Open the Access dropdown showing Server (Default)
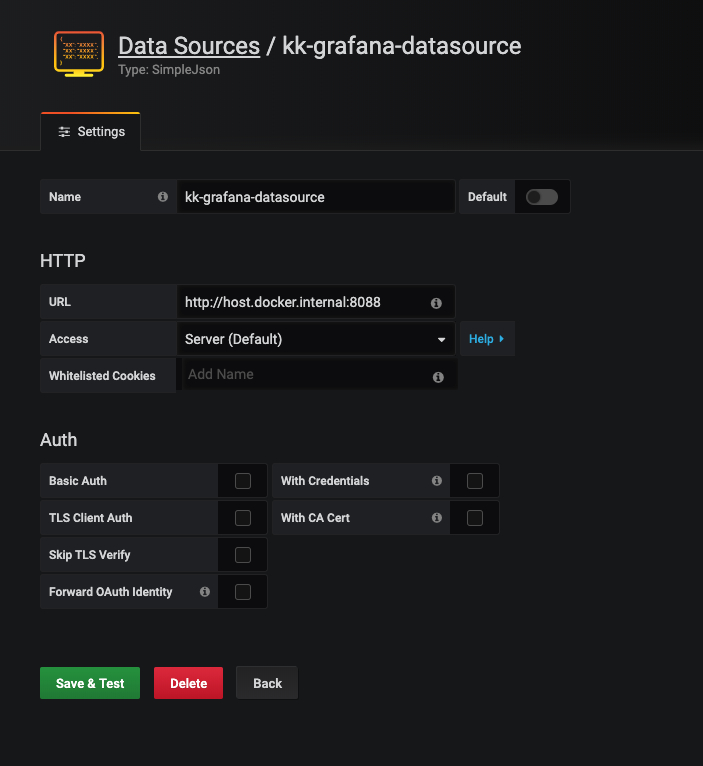703x766 pixels. point(316,339)
